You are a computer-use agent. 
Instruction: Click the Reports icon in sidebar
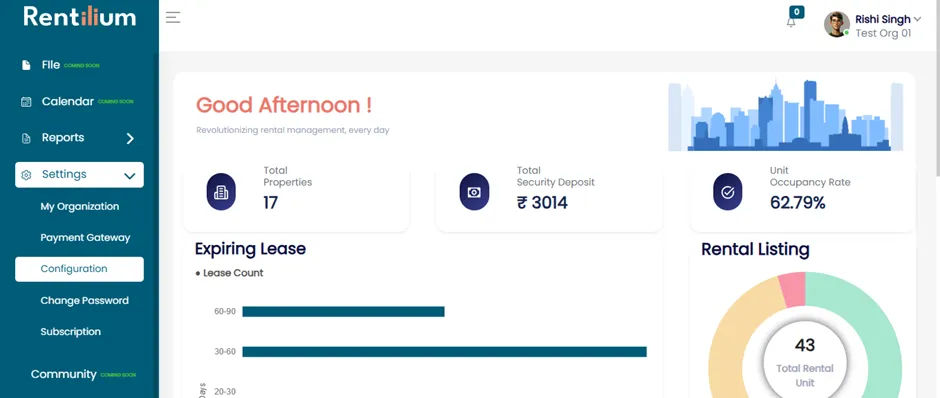(26, 138)
